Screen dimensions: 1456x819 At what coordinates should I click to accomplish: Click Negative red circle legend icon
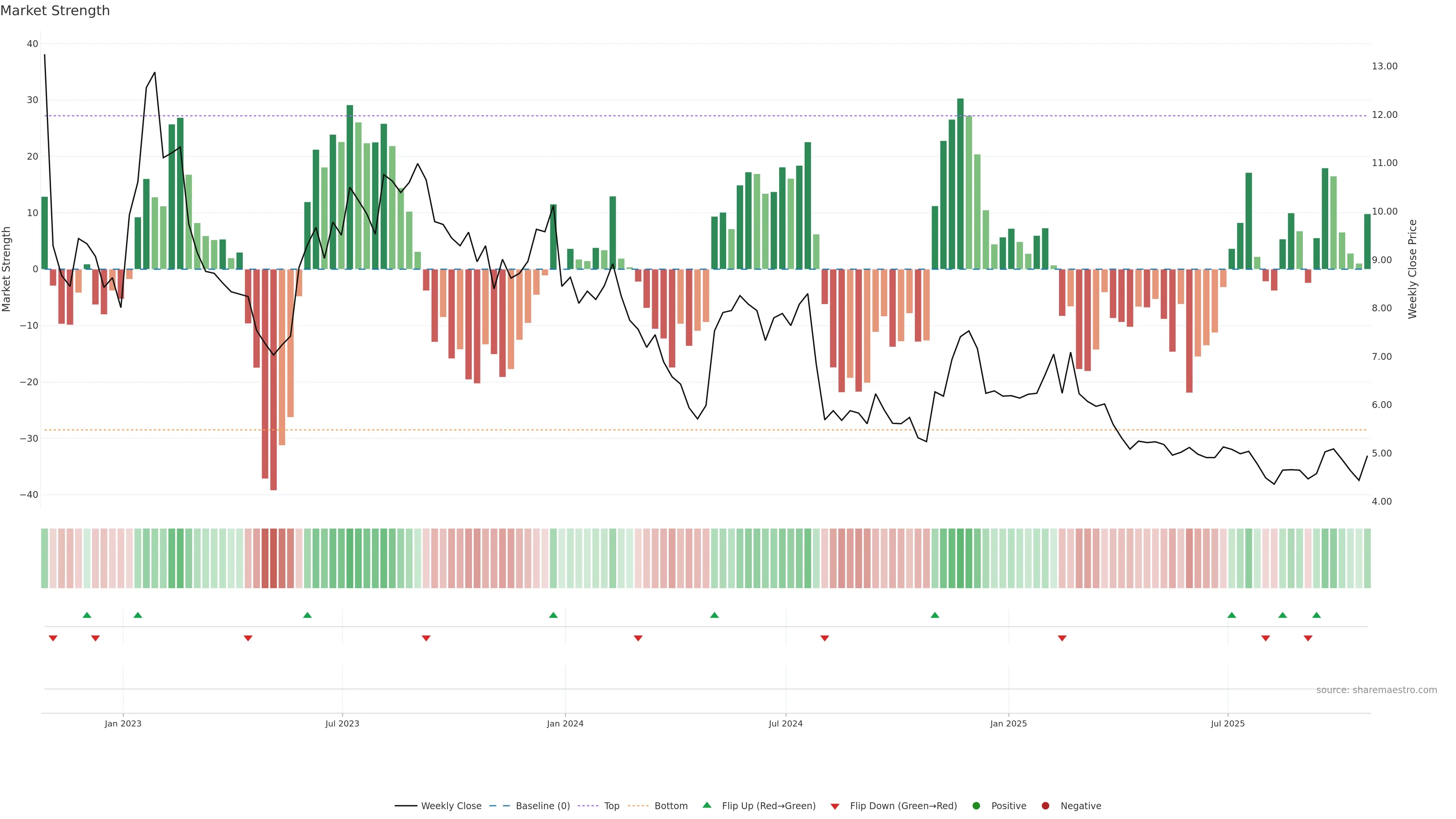click(x=1045, y=806)
